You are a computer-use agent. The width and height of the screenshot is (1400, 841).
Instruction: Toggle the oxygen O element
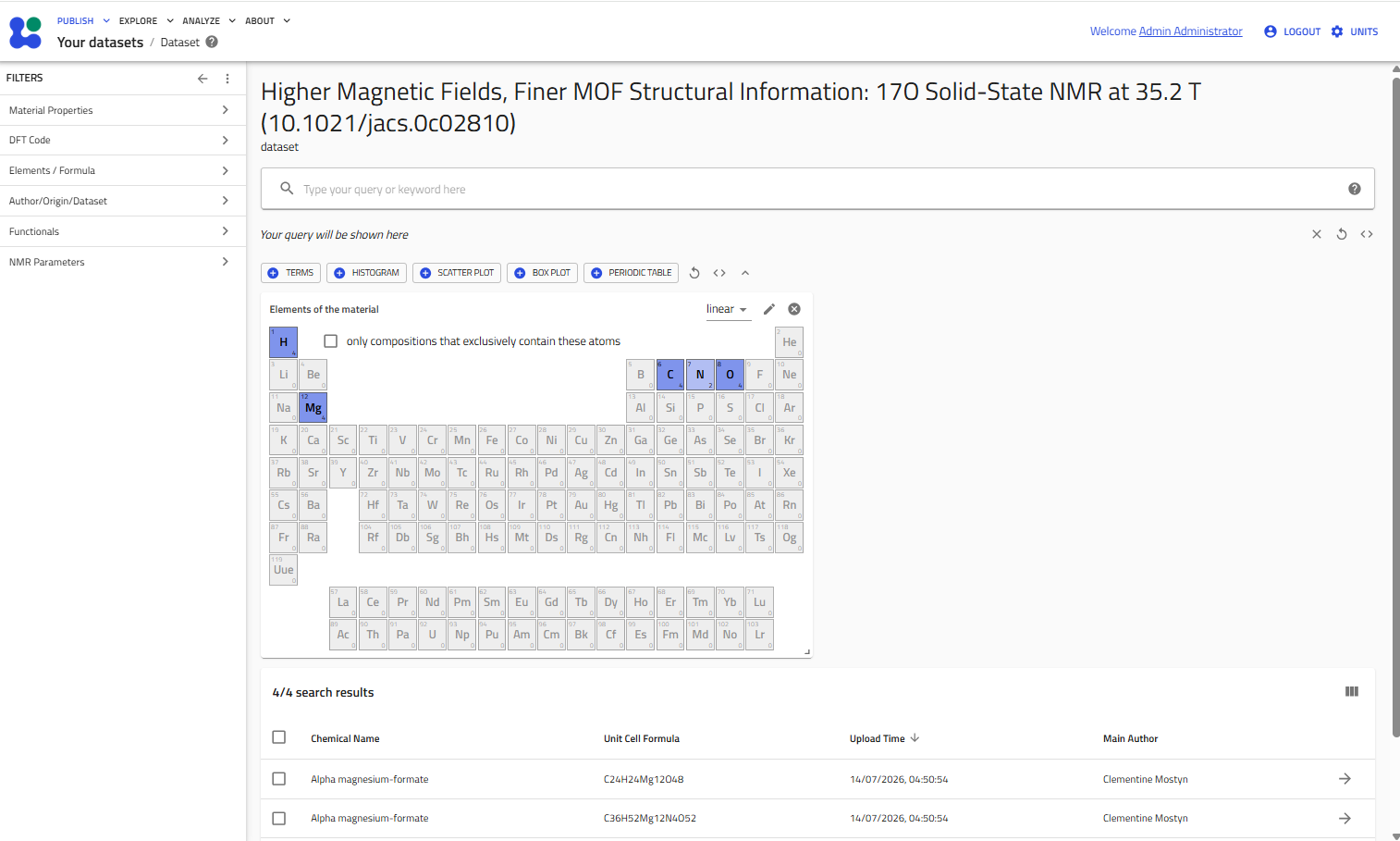[730, 375]
